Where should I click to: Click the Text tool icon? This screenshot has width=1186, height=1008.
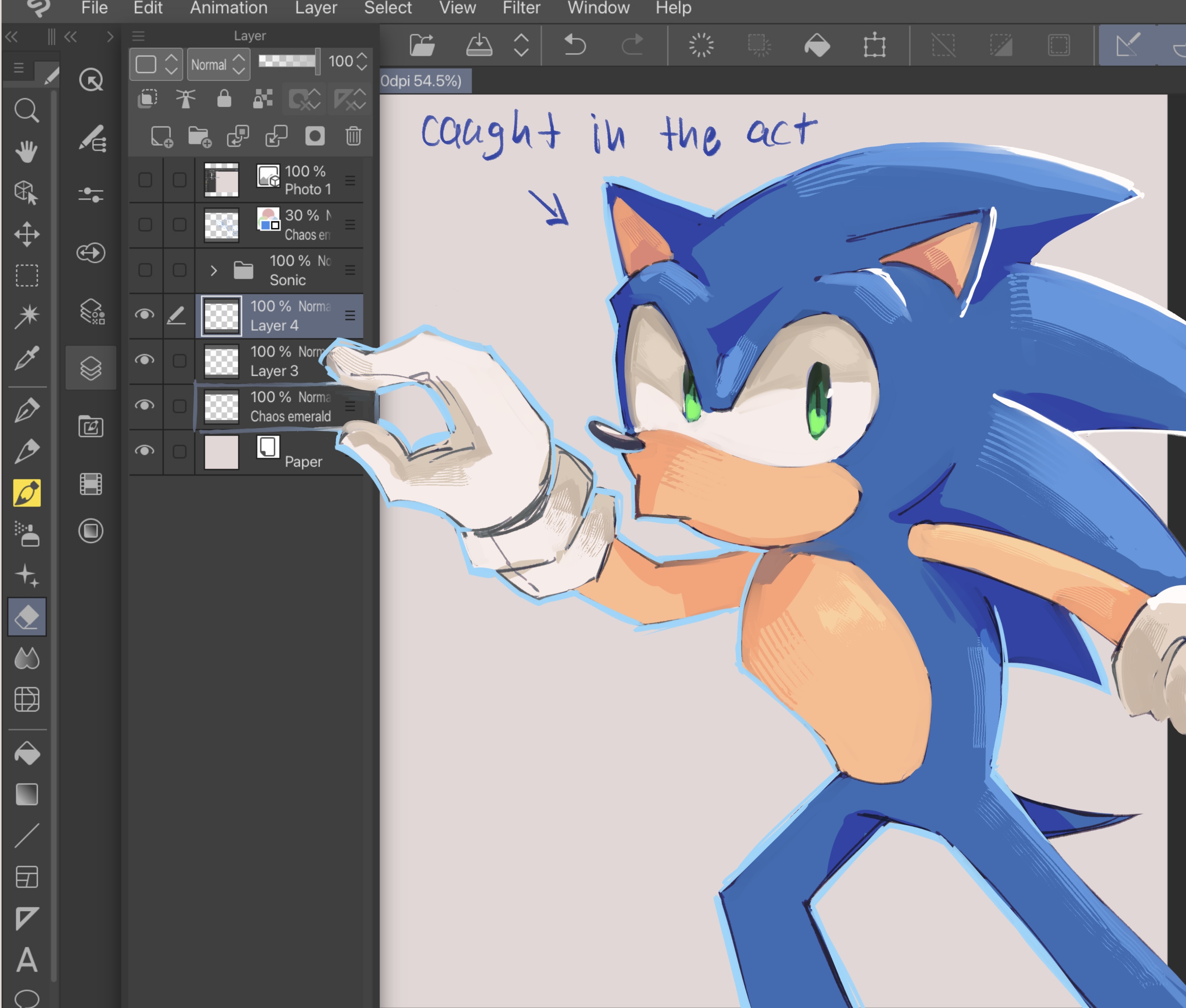click(x=26, y=960)
